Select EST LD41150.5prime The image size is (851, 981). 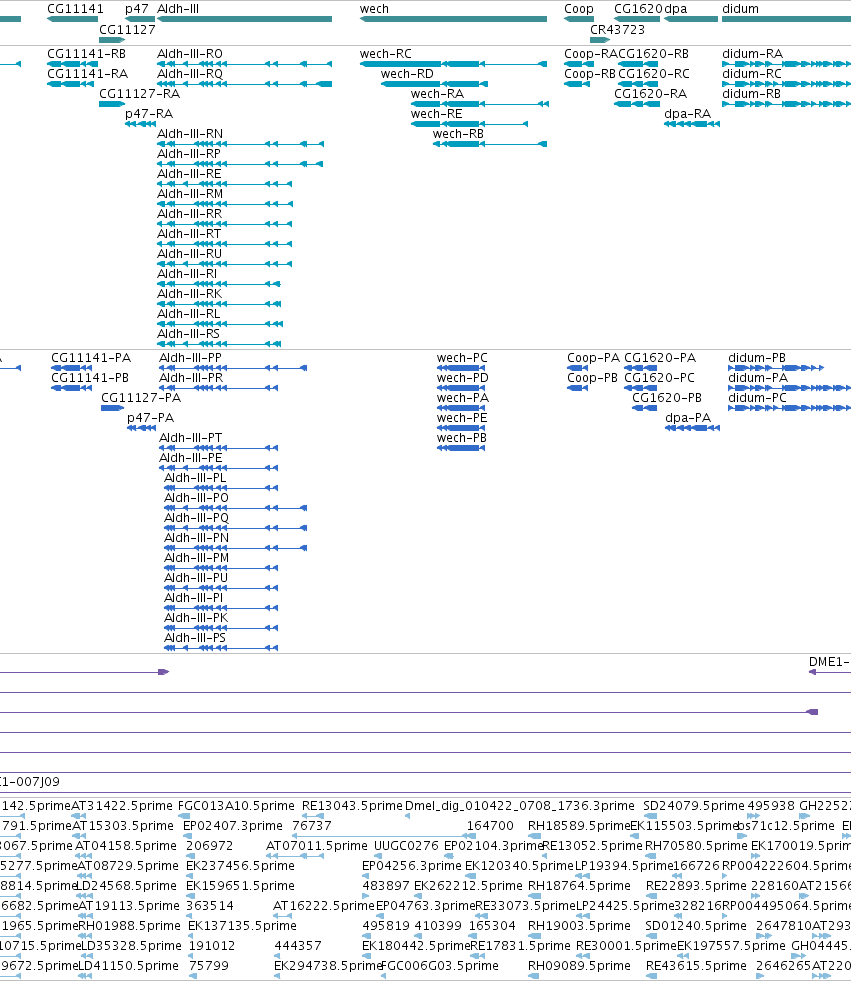128,966
